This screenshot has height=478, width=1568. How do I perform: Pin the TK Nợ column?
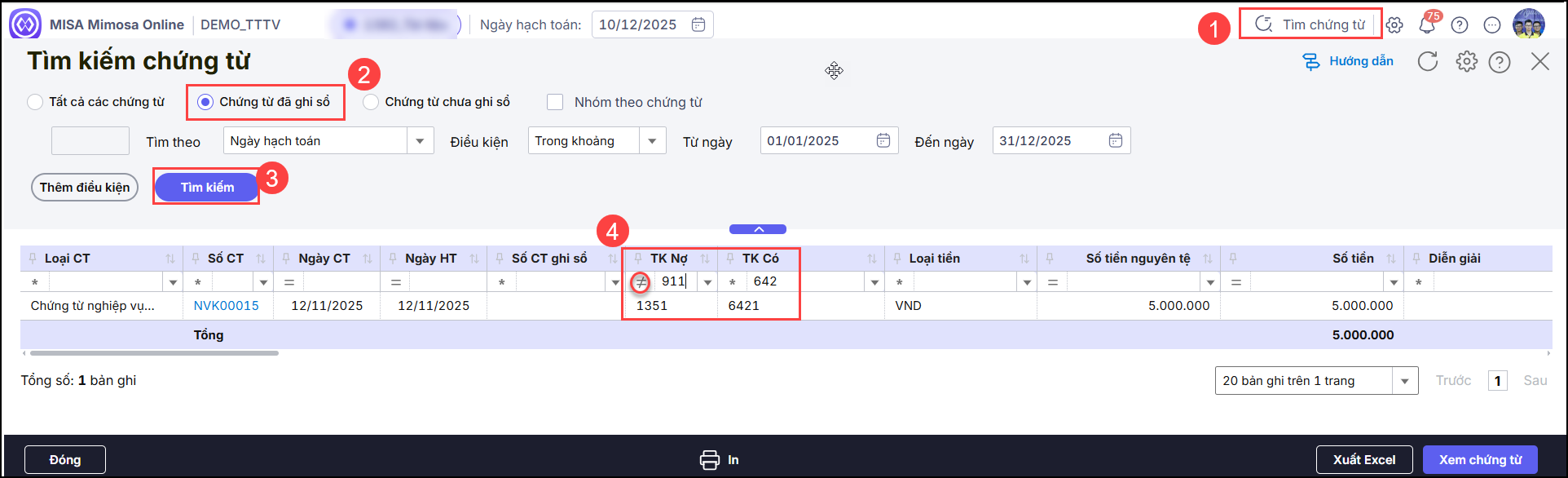pos(638,259)
